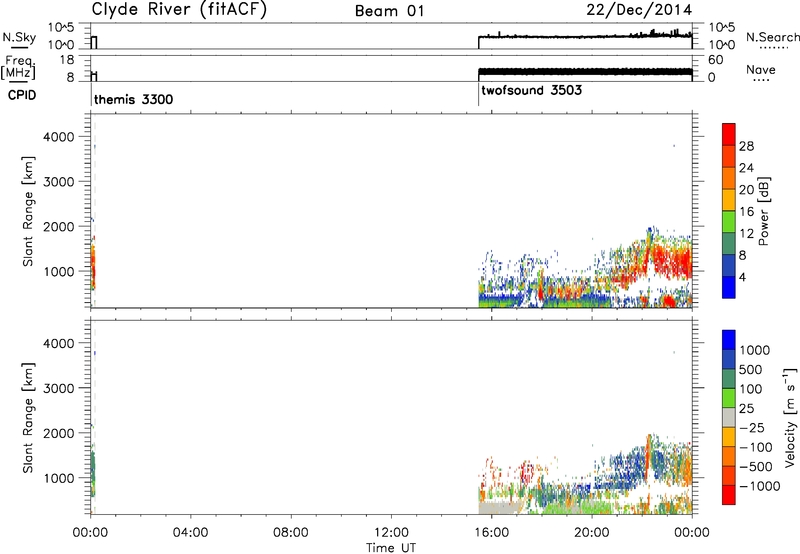Click the blue top of the Velocity color bar
This screenshot has width=800, height=554.
tap(729, 340)
